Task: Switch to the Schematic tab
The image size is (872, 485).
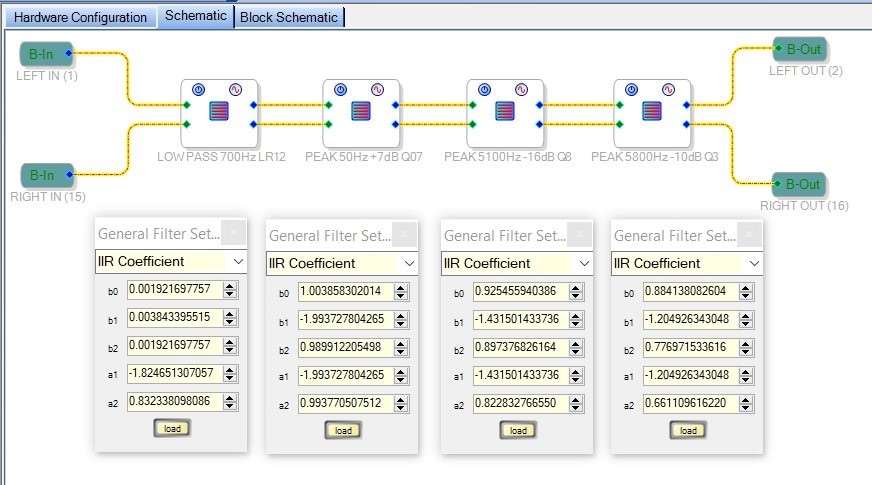Action: pos(195,16)
